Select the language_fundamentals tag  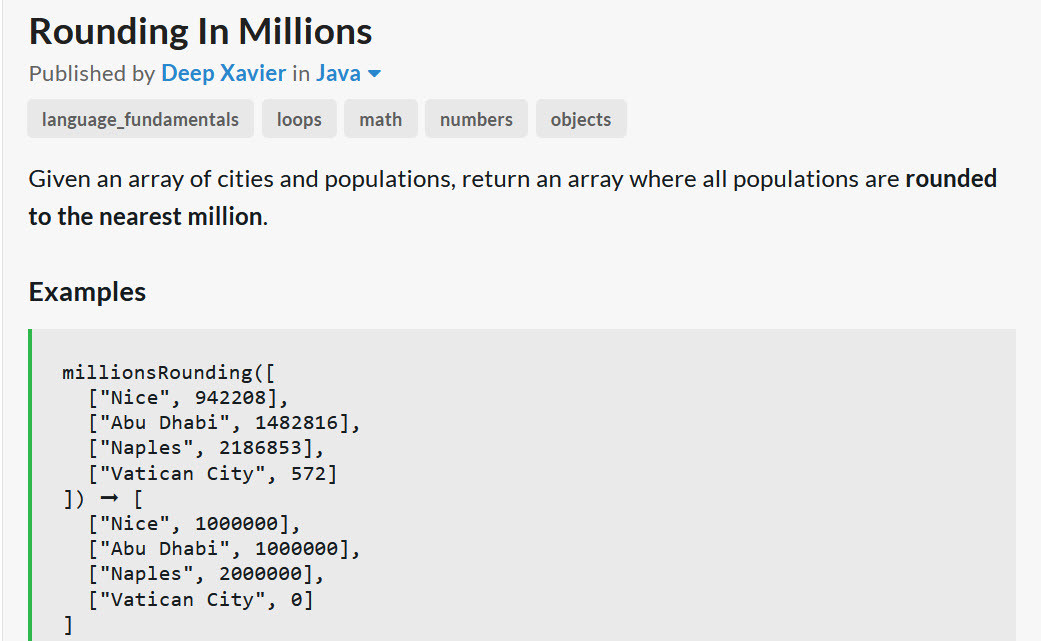pos(140,119)
